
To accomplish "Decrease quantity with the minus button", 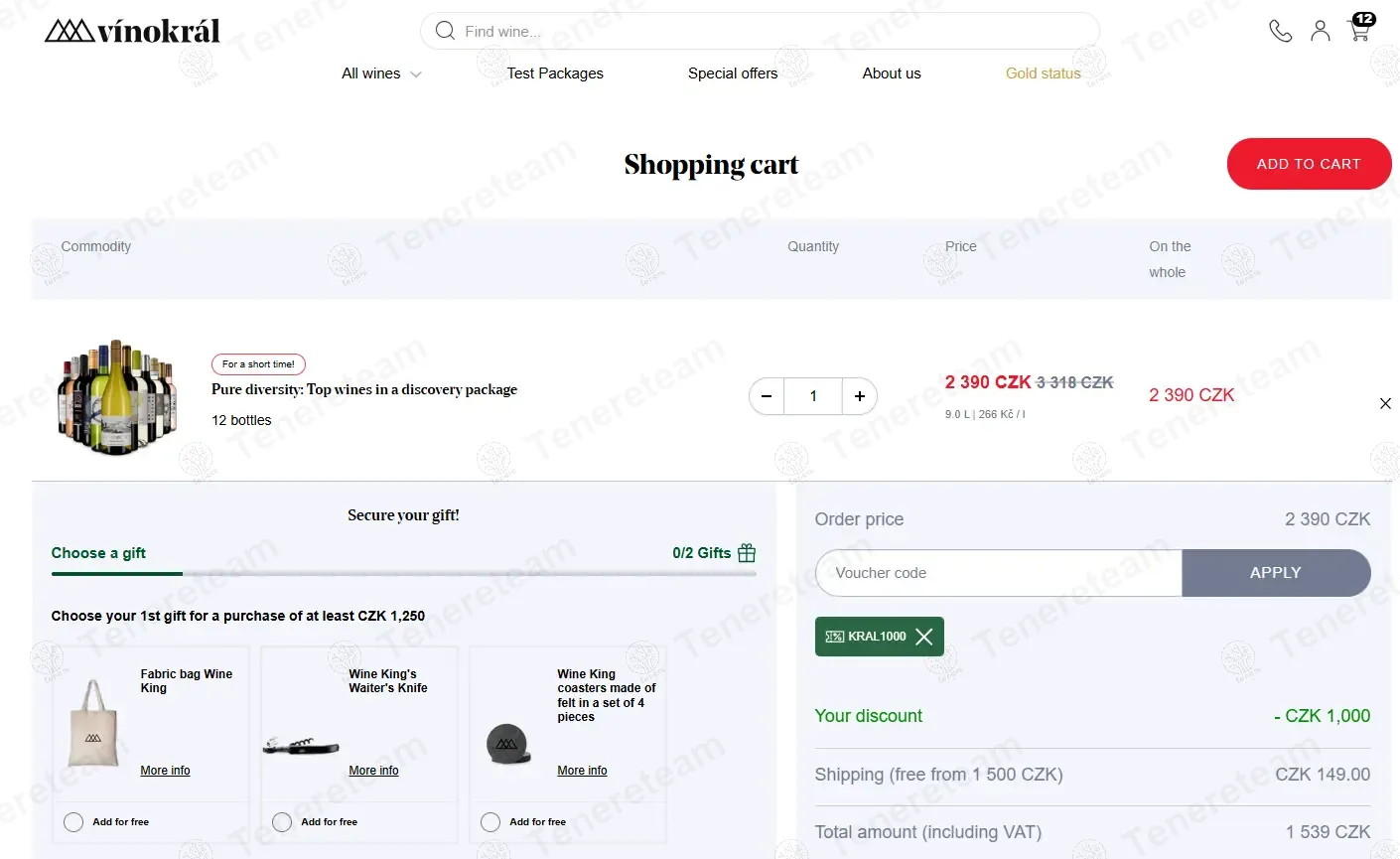I will (x=767, y=396).
